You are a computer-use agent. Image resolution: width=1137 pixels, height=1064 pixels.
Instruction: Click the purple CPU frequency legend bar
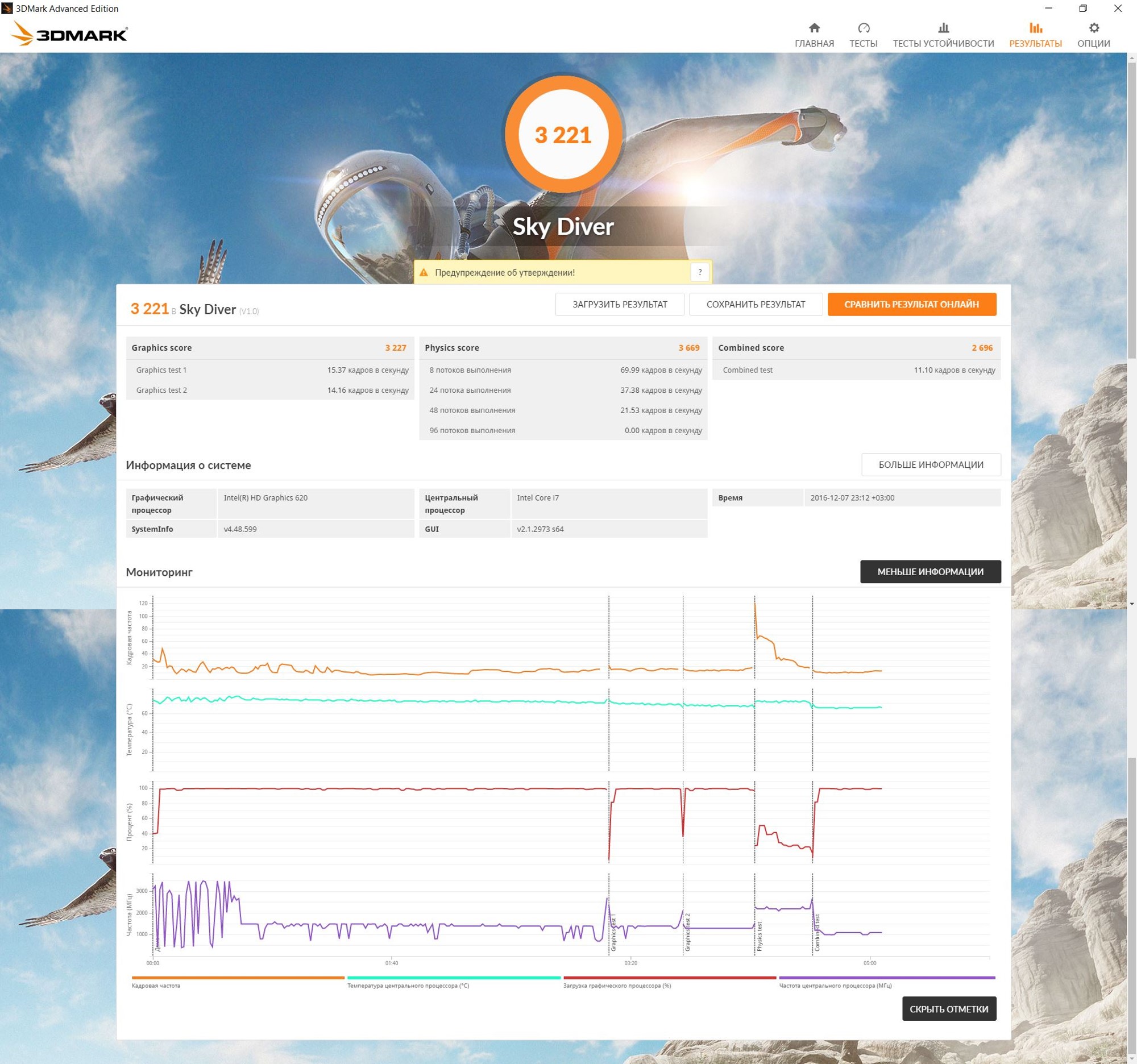(x=887, y=978)
